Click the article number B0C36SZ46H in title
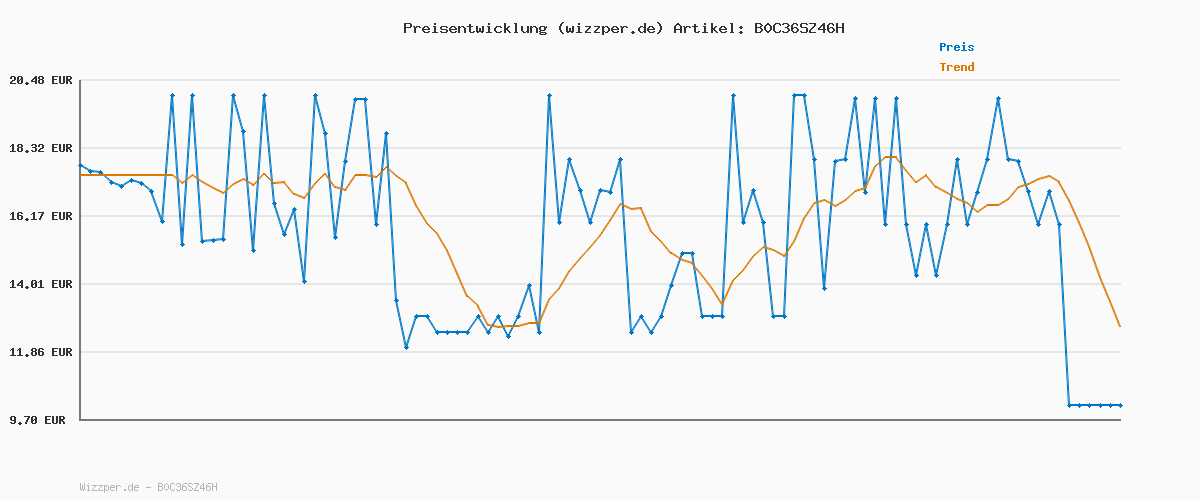The height and width of the screenshot is (500, 1200). [798, 28]
